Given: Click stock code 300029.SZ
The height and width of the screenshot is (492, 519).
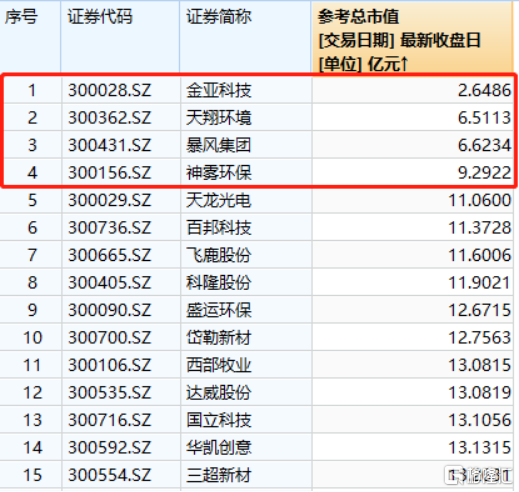Looking at the screenshot, I should [110, 200].
